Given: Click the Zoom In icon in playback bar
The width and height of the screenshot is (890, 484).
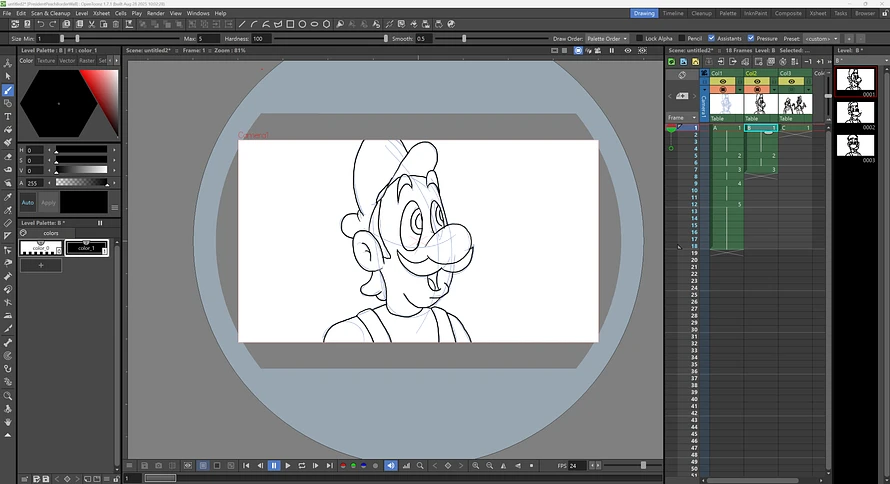Looking at the screenshot, I should (x=476, y=466).
